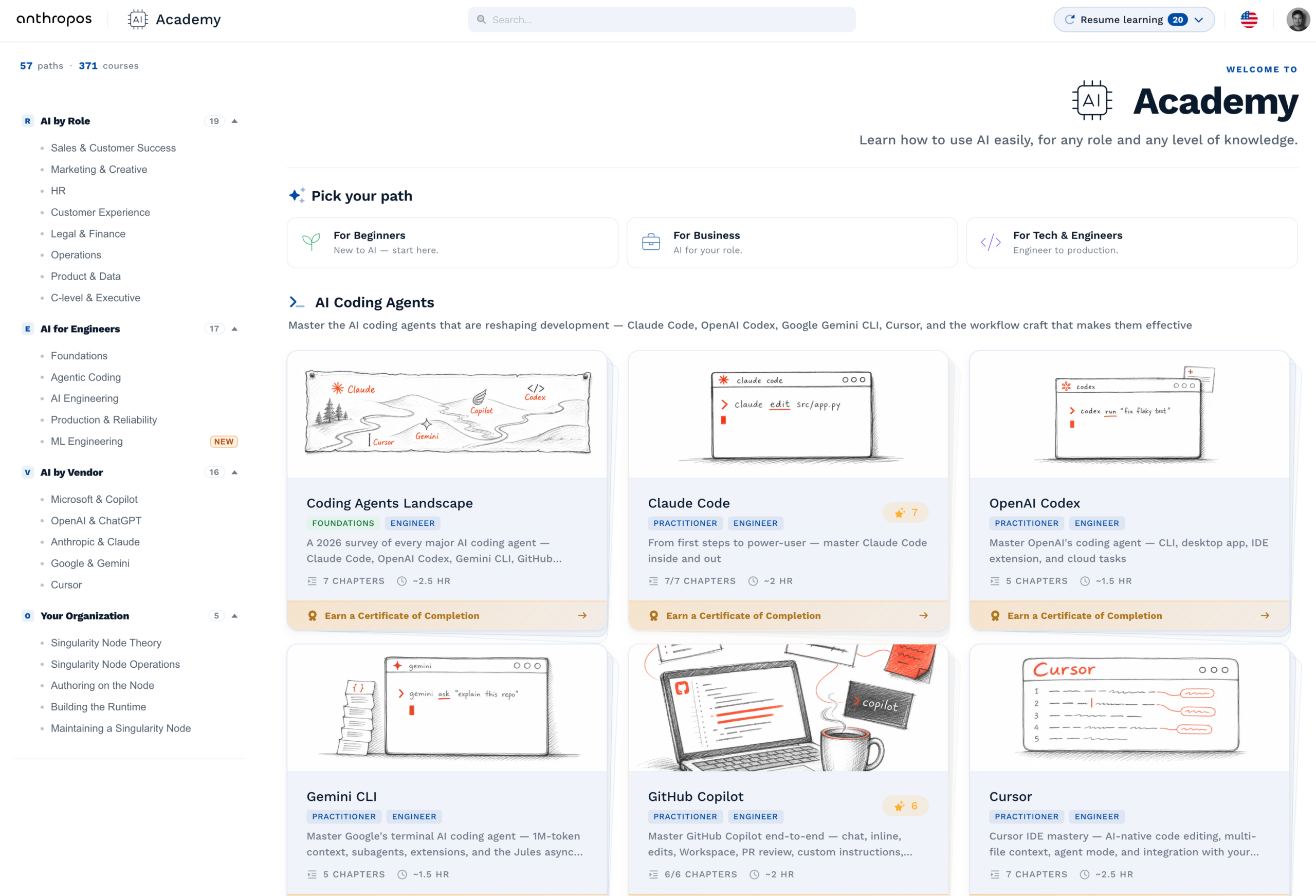Select Google & Gemini in sidebar
Image resolution: width=1316 pixels, height=896 pixels.
tap(90, 563)
